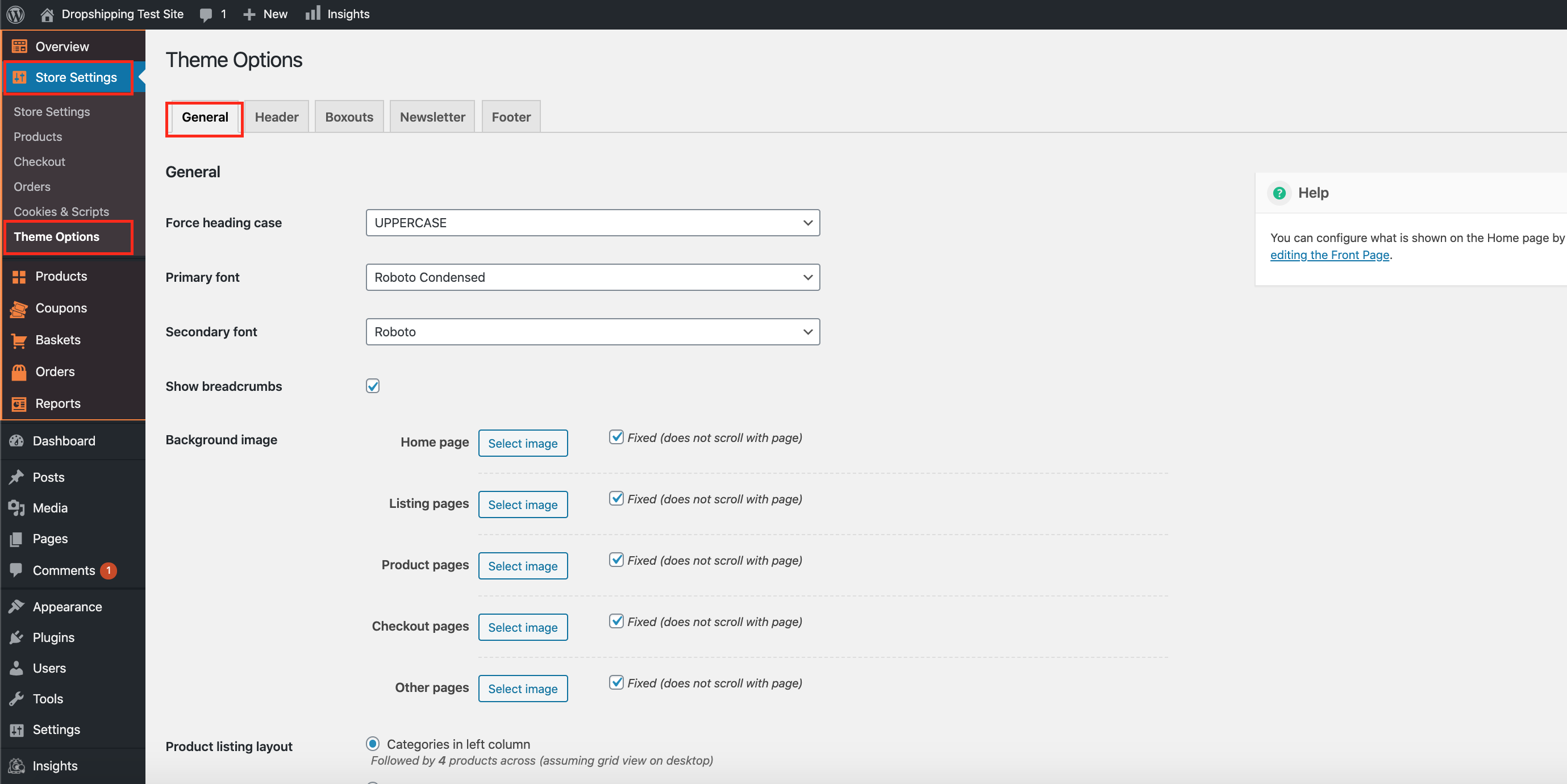Uncheck the Show breadcrumbs checkbox
The height and width of the screenshot is (784, 1567).
373,386
